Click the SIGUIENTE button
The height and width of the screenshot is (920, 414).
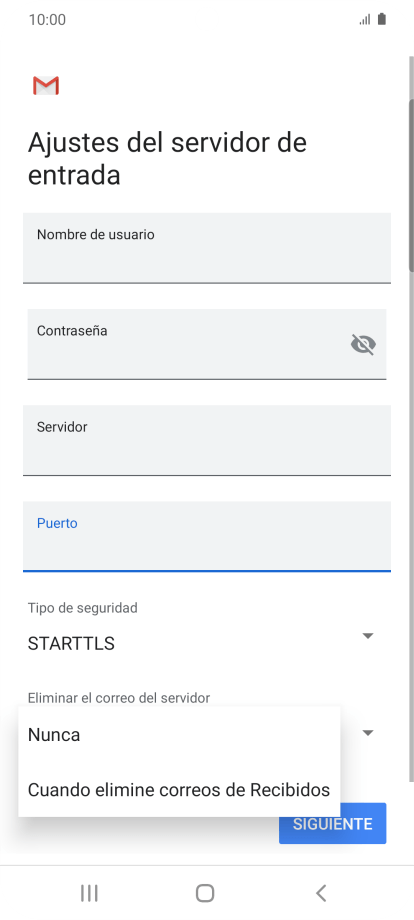click(332, 823)
